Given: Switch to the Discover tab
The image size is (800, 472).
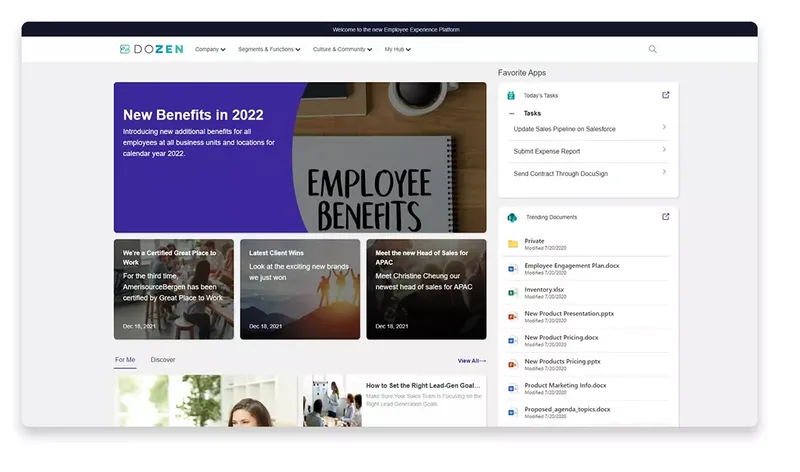Looking at the screenshot, I should 163,360.
